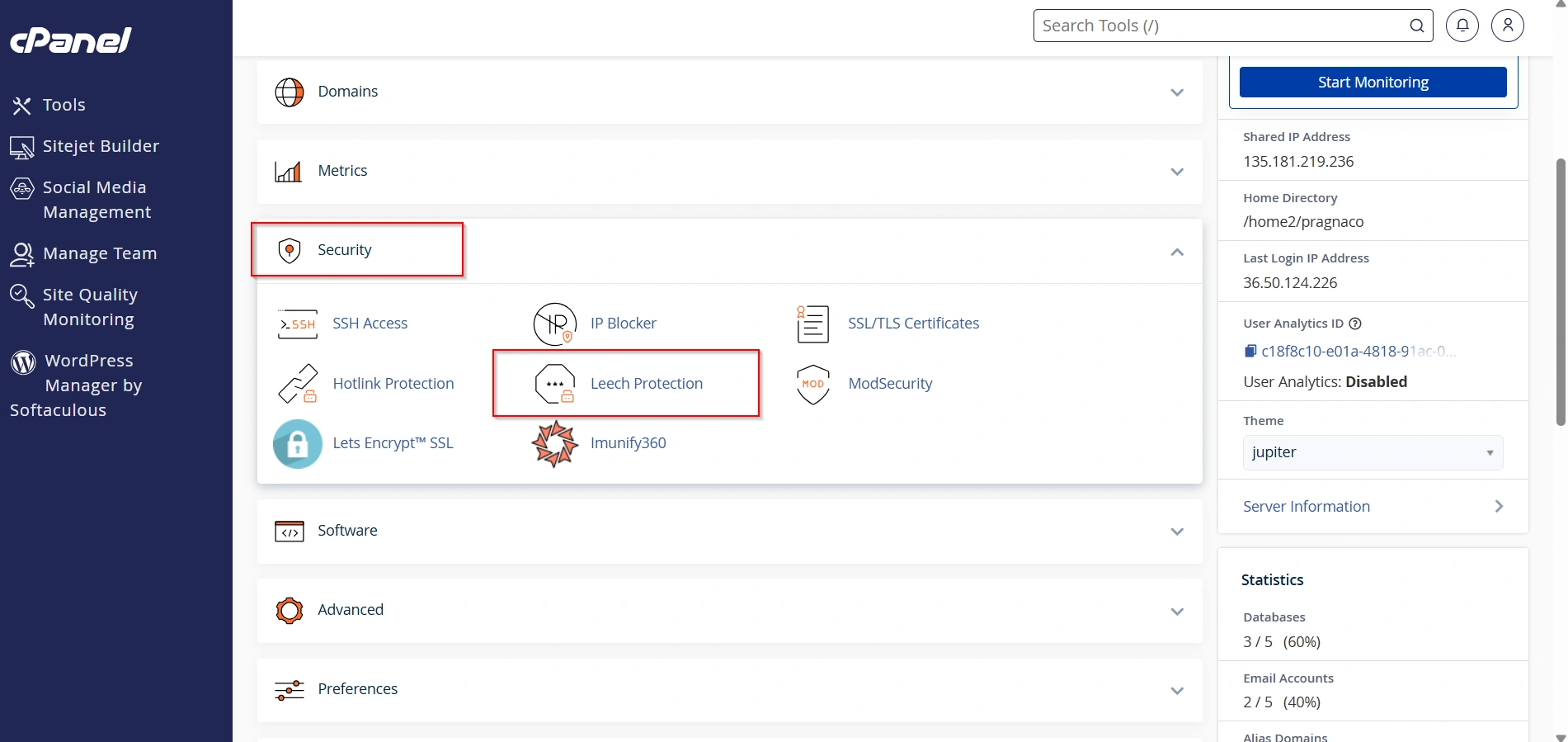The height and width of the screenshot is (742, 1568).
Task: Click the Server Information arrow chevron
Action: pos(1499,506)
